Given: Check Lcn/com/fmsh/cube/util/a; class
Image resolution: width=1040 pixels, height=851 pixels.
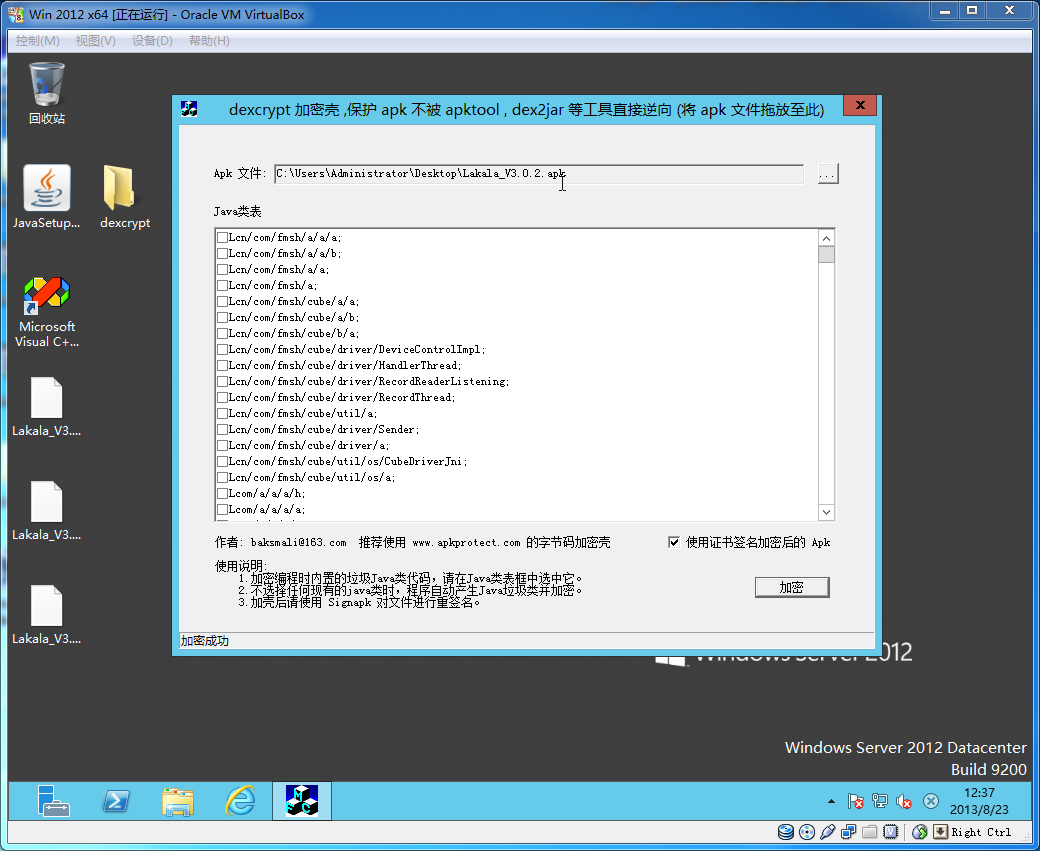Looking at the screenshot, I should pyautogui.click(x=223, y=414).
